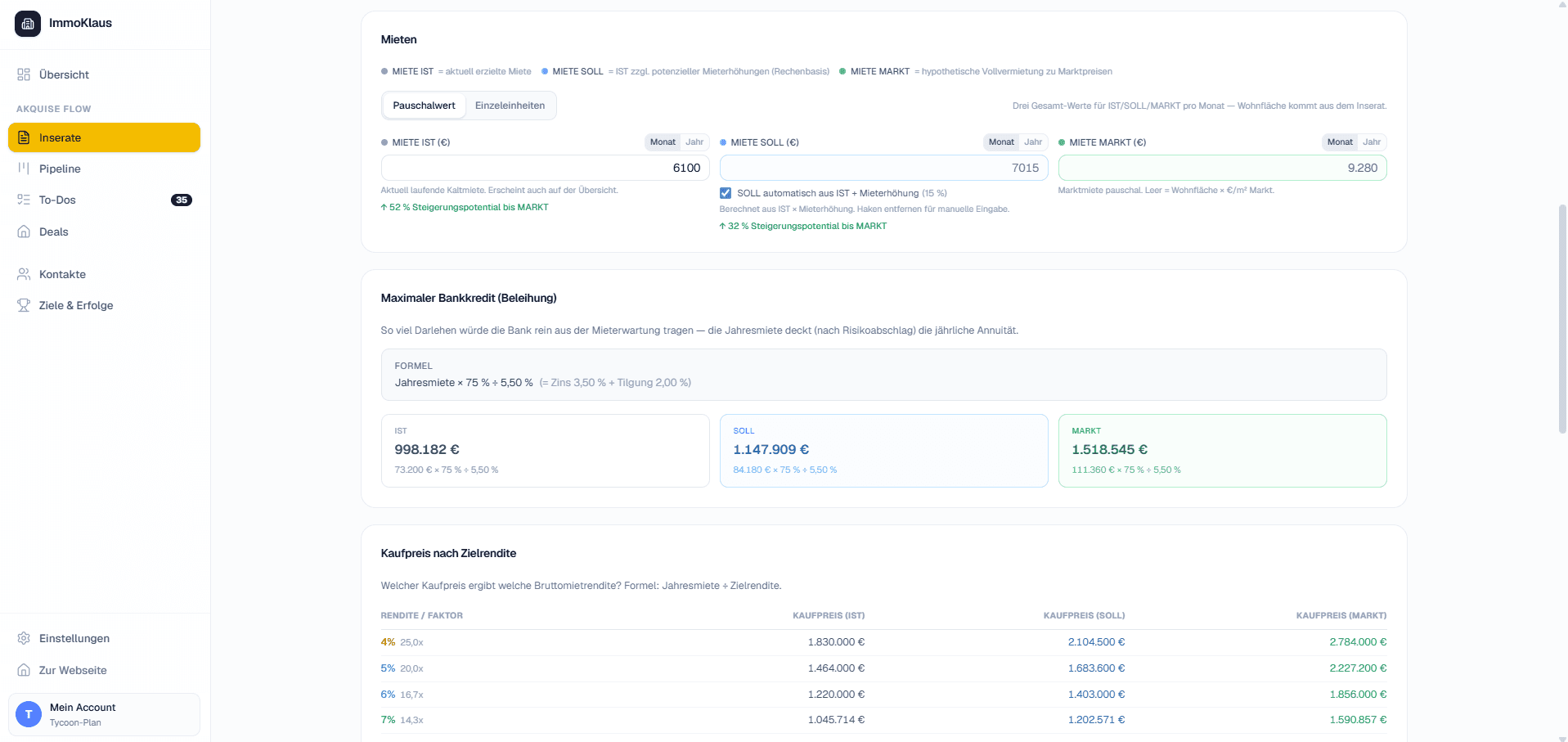Click Kaufpreis SOLL value 2.104.500 €

[x=1096, y=642]
